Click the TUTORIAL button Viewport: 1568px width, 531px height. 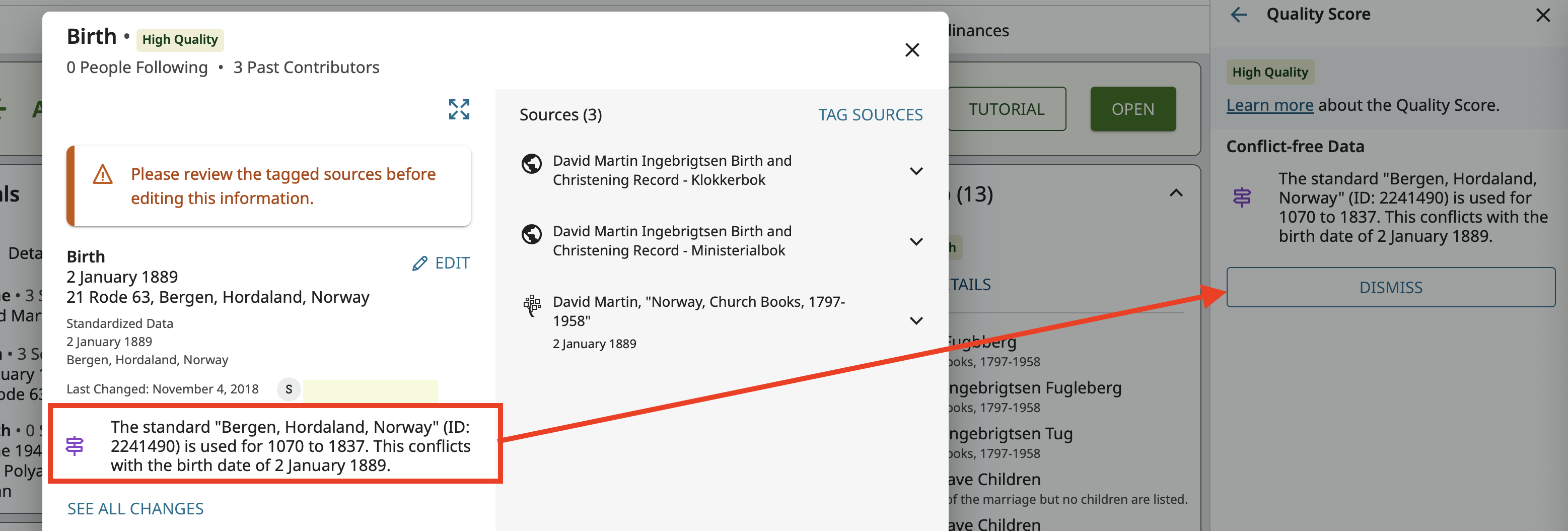tap(1006, 109)
